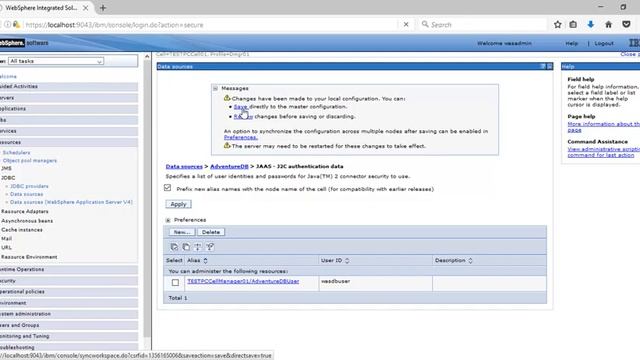This screenshot has height=360, width=640.
Task: Go to Data sources breadcrumb link
Action: tap(184, 167)
